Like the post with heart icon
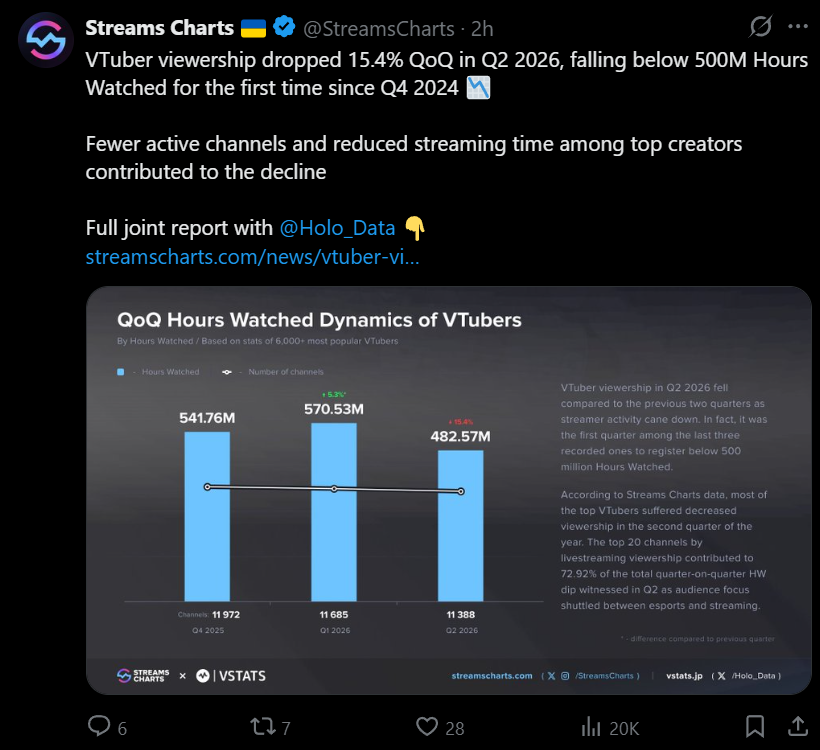 coord(427,726)
